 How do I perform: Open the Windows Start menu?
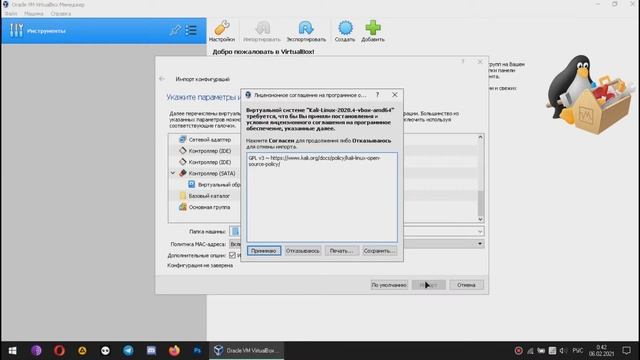pyautogui.click(x=12, y=351)
